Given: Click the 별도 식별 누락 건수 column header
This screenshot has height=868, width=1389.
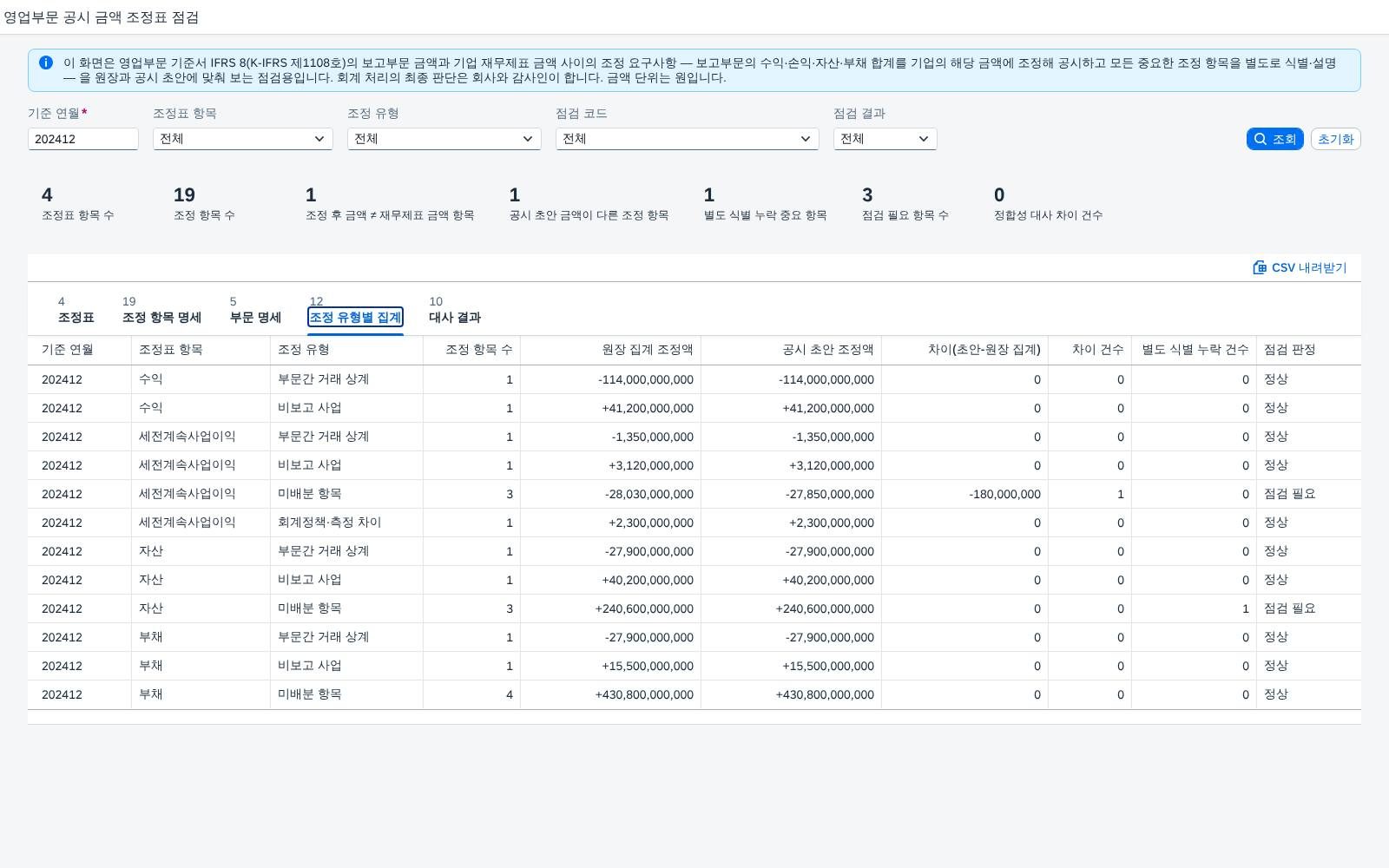Looking at the screenshot, I should point(1195,350).
